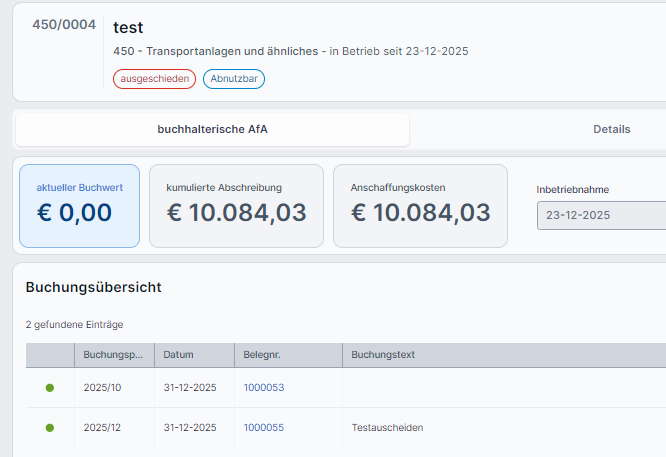The width and height of the screenshot is (666, 457).
Task: Select the kumulierte Abschreibung card
Action: [236, 205]
